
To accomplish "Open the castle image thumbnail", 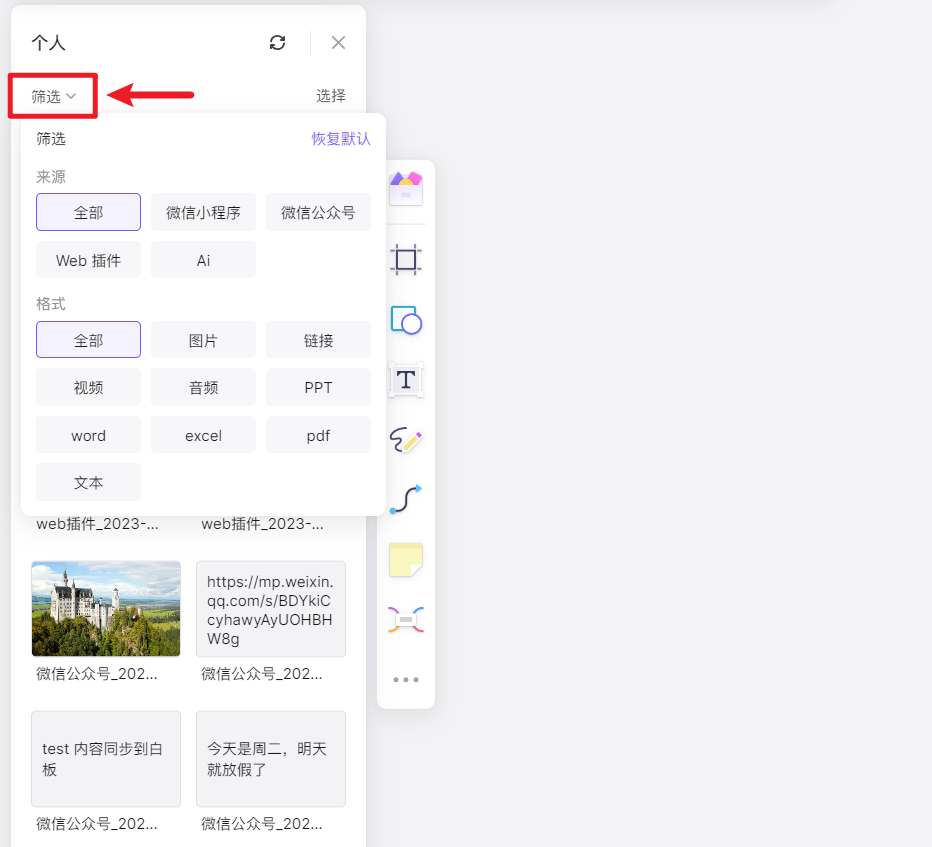I will coord(106,609).
